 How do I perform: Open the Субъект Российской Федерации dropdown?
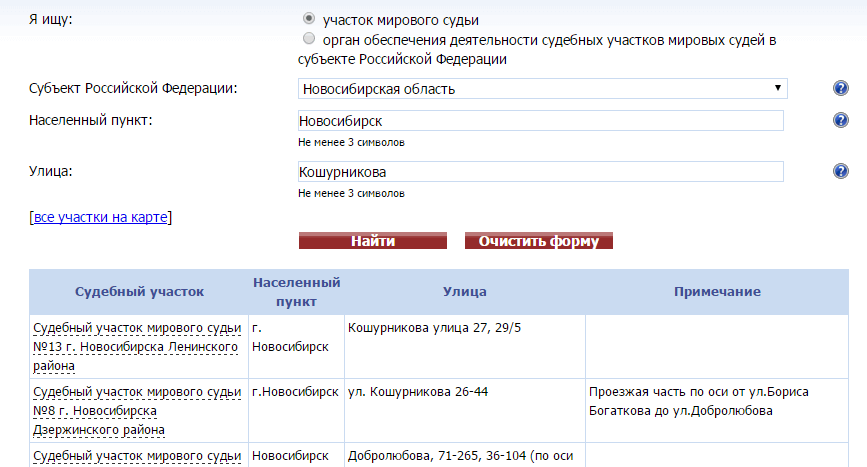[x=542, y=89]
